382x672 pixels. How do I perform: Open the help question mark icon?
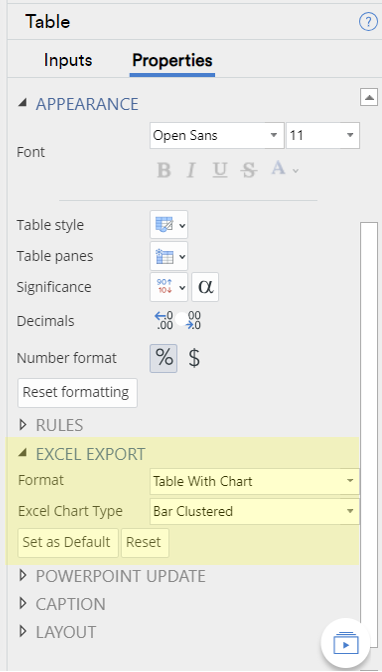[368, 21]
